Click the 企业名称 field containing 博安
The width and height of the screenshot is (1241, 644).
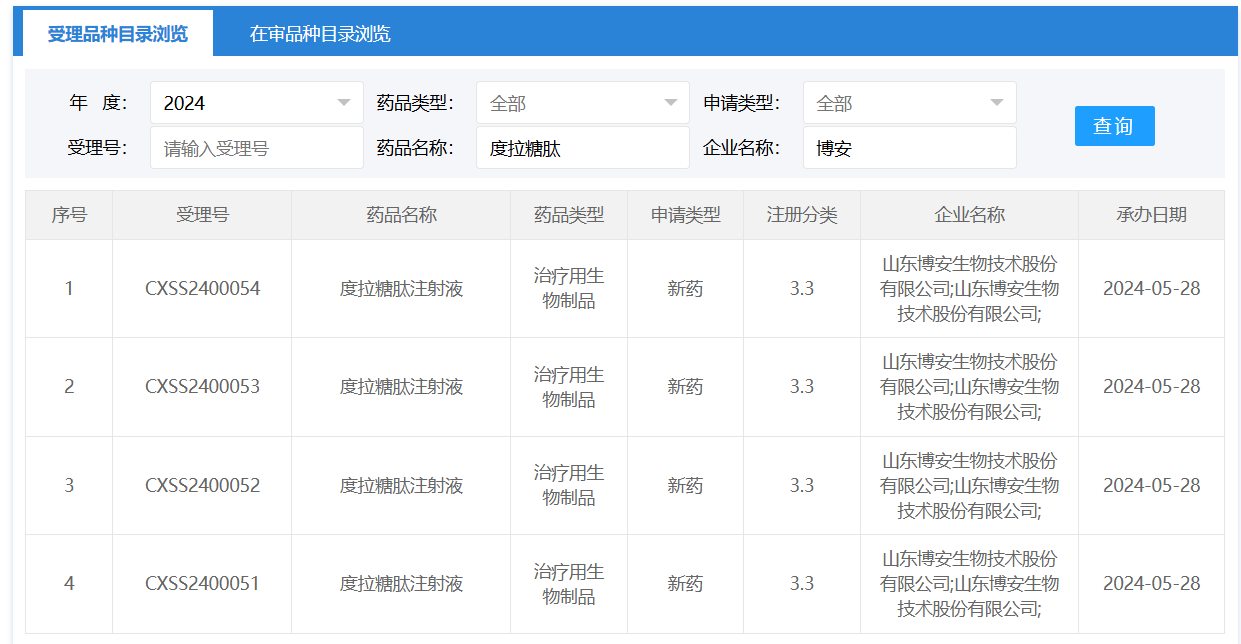910,148
